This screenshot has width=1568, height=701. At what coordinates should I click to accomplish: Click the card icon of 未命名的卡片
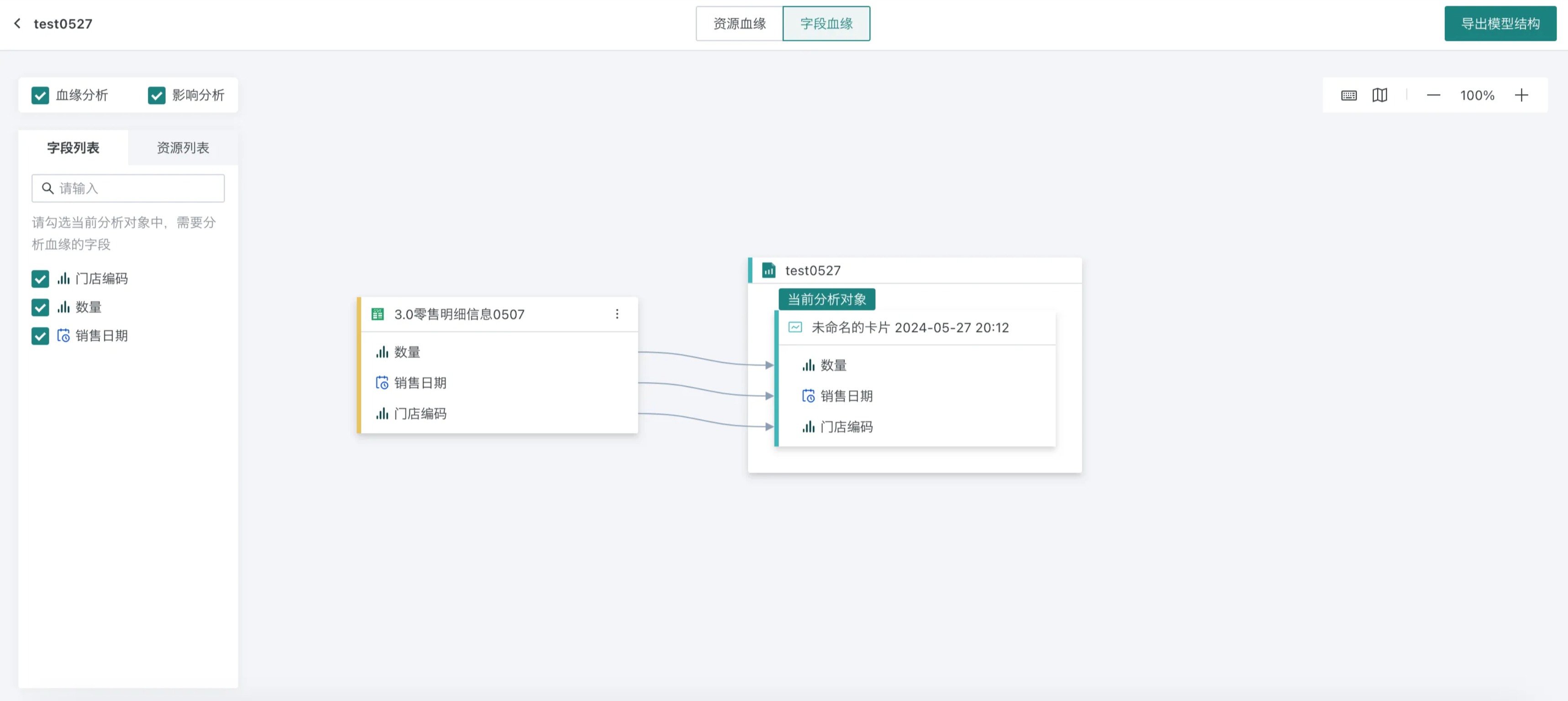coord(795,327)
